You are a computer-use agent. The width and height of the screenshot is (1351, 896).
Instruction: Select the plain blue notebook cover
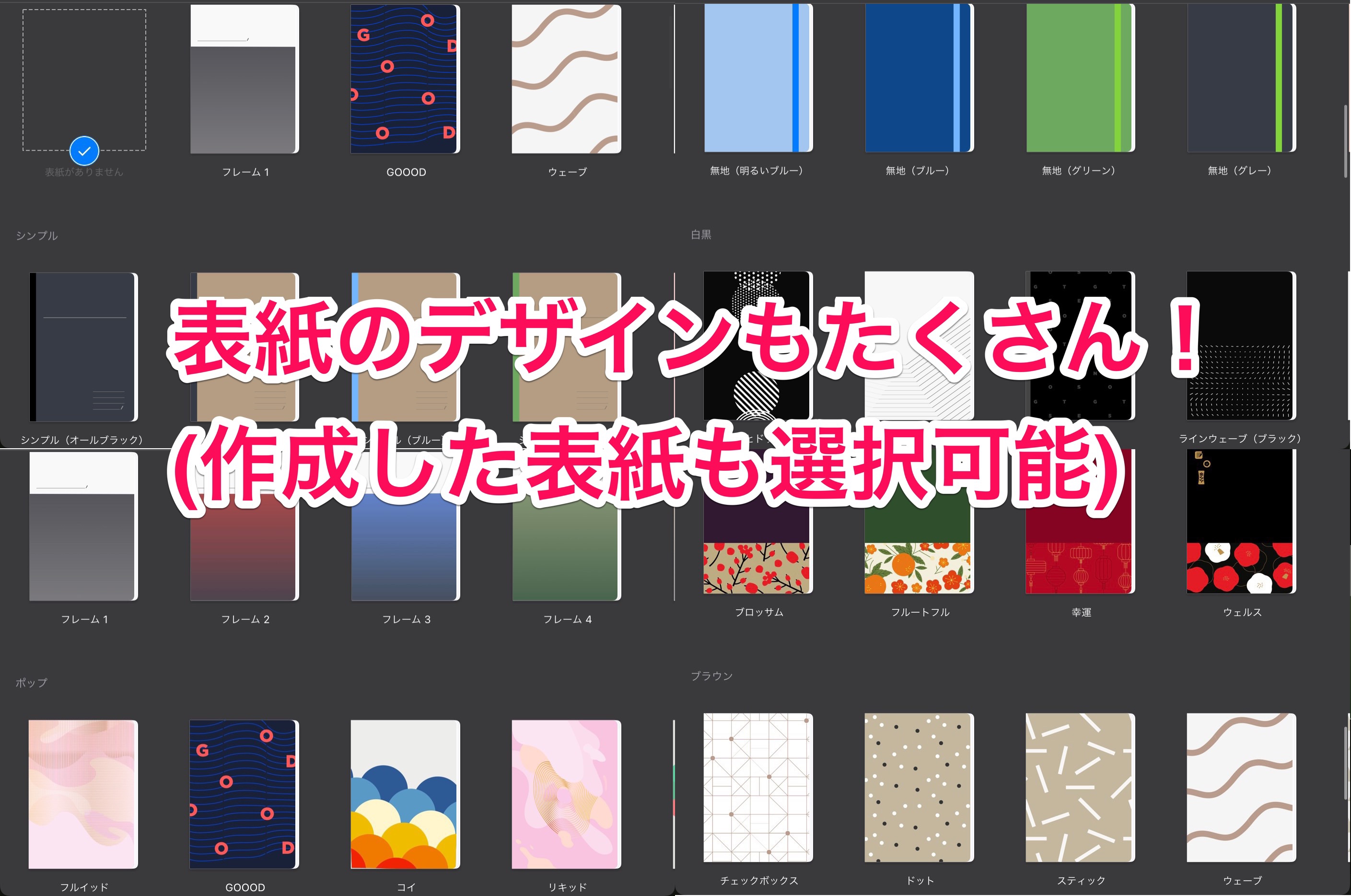[919, 78]
